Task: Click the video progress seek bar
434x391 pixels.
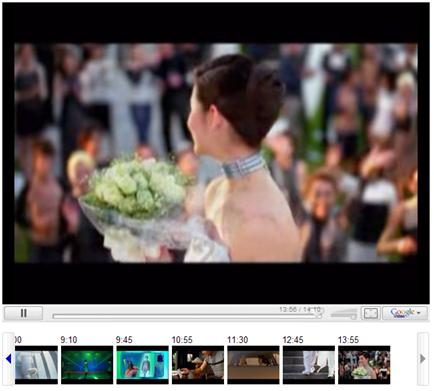Action: click(186, 316)
